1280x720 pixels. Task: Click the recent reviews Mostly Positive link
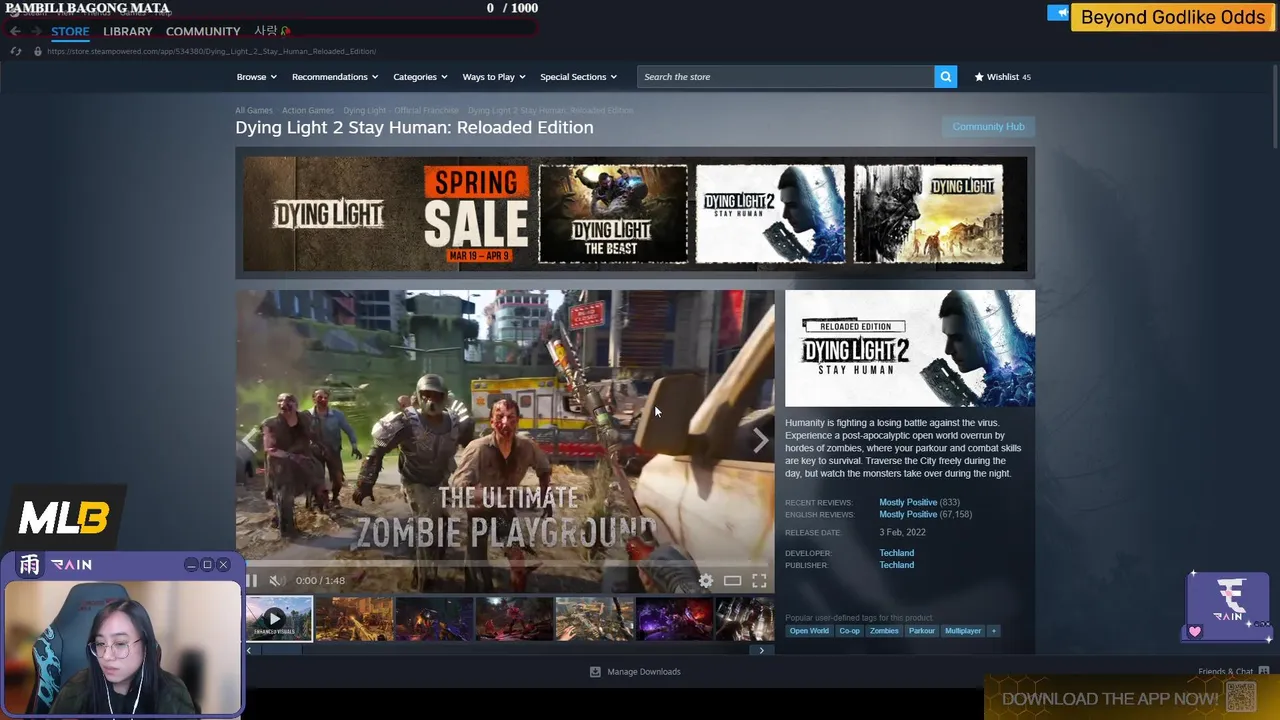(x=908, y=502)
